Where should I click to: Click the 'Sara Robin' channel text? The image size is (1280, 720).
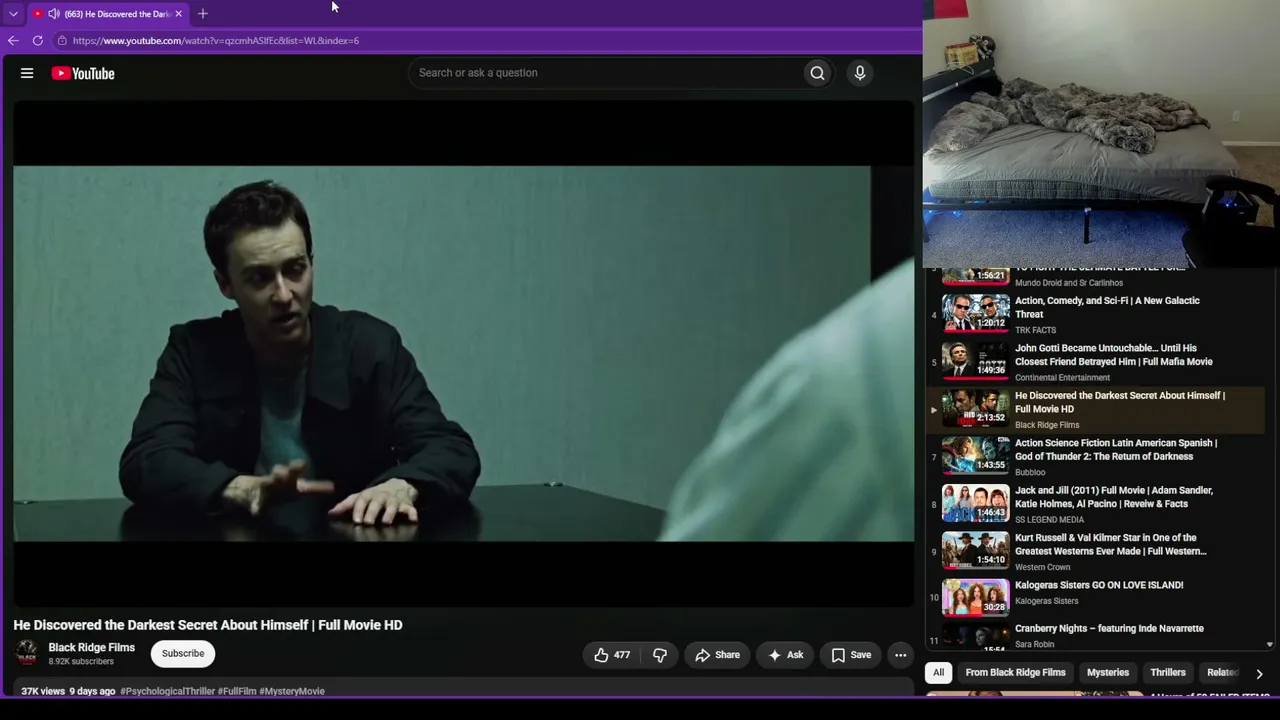click(x=1034, y=645)
